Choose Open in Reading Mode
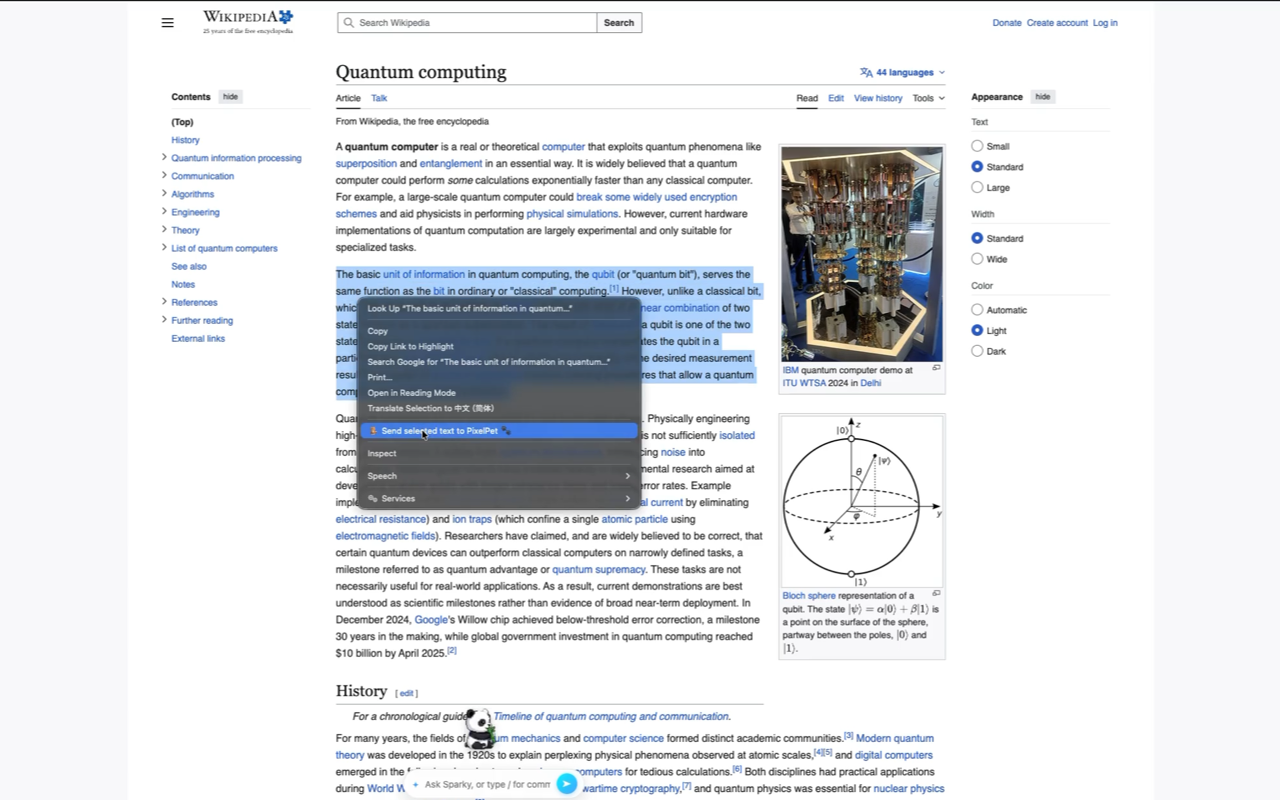The width and height of the screenshot is (1280, 800). [499, 393]
